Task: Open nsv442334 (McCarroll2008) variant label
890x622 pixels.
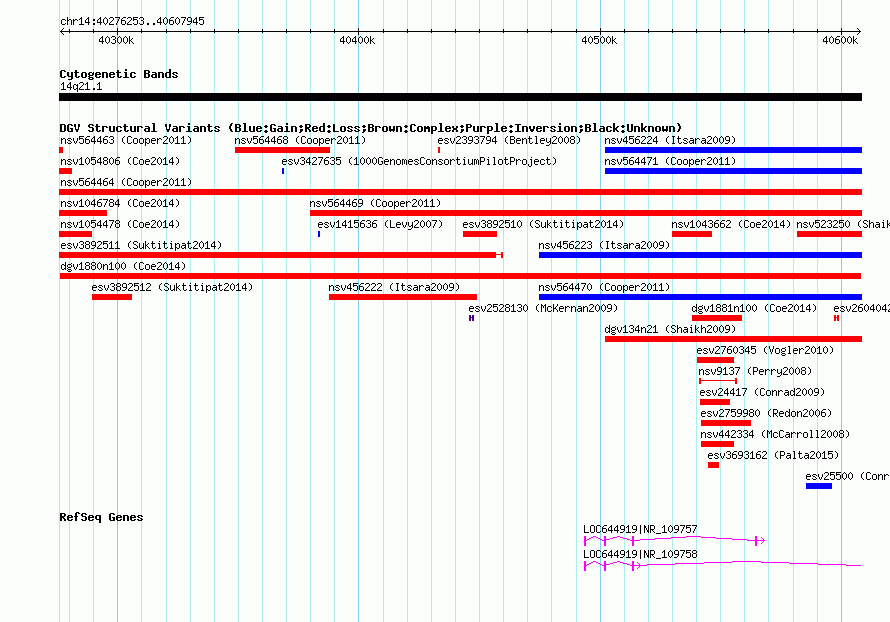Action: [775, 434]
